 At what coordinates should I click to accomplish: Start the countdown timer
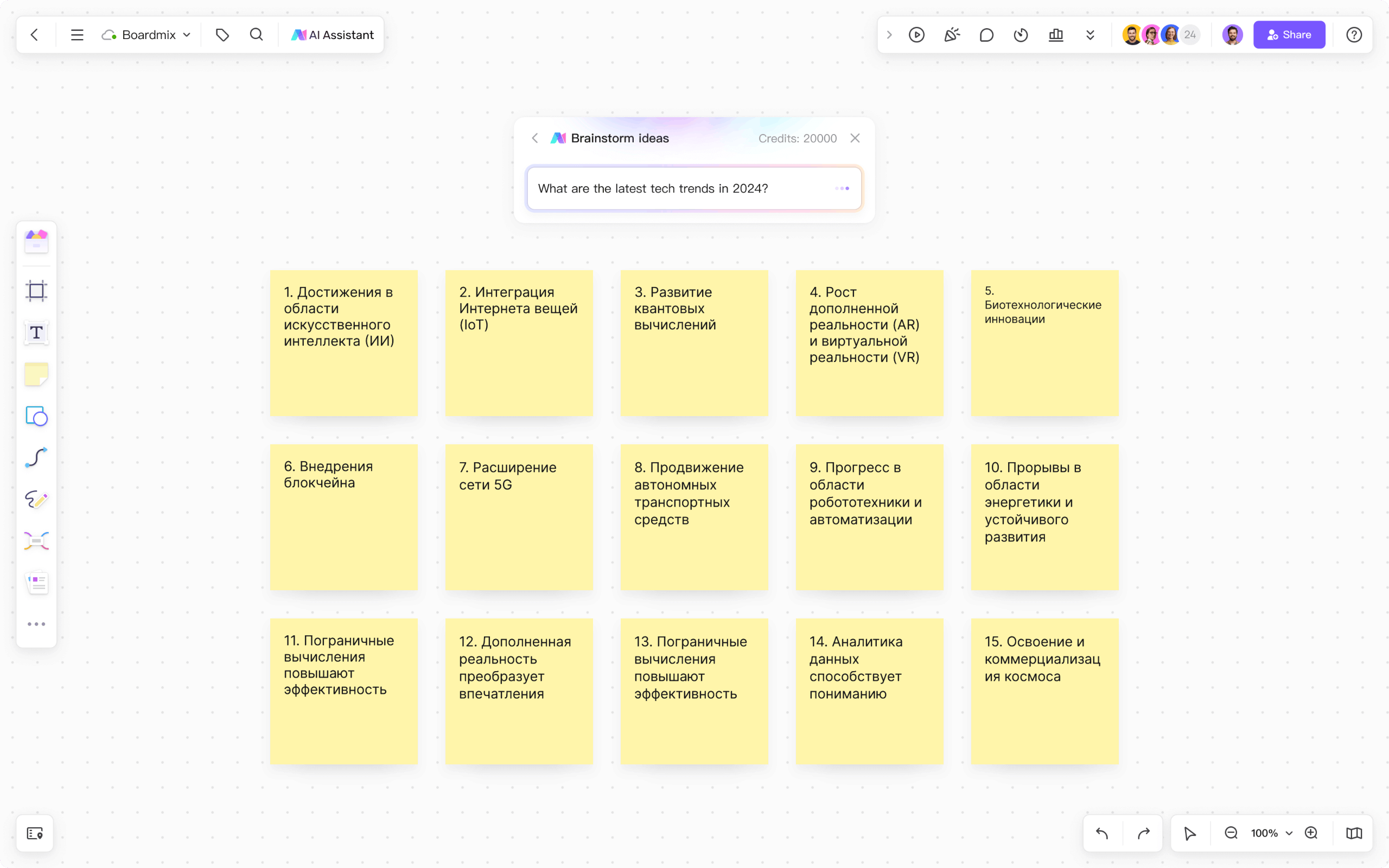tap(1020, 34)
